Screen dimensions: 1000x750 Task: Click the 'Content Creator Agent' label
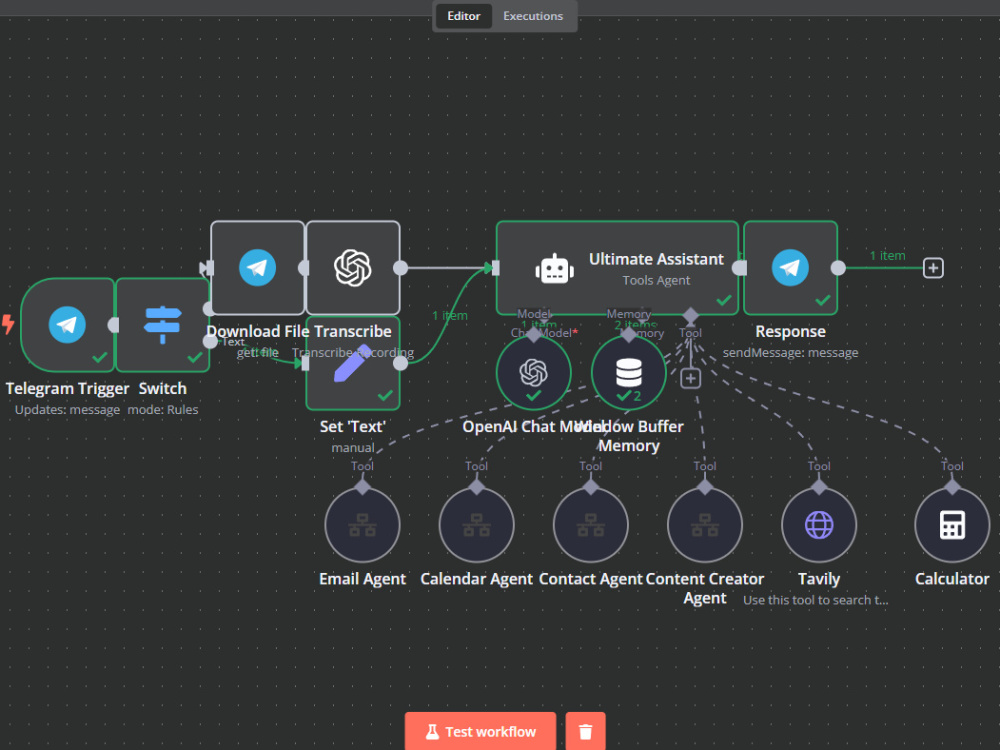[x=705, y=588]
